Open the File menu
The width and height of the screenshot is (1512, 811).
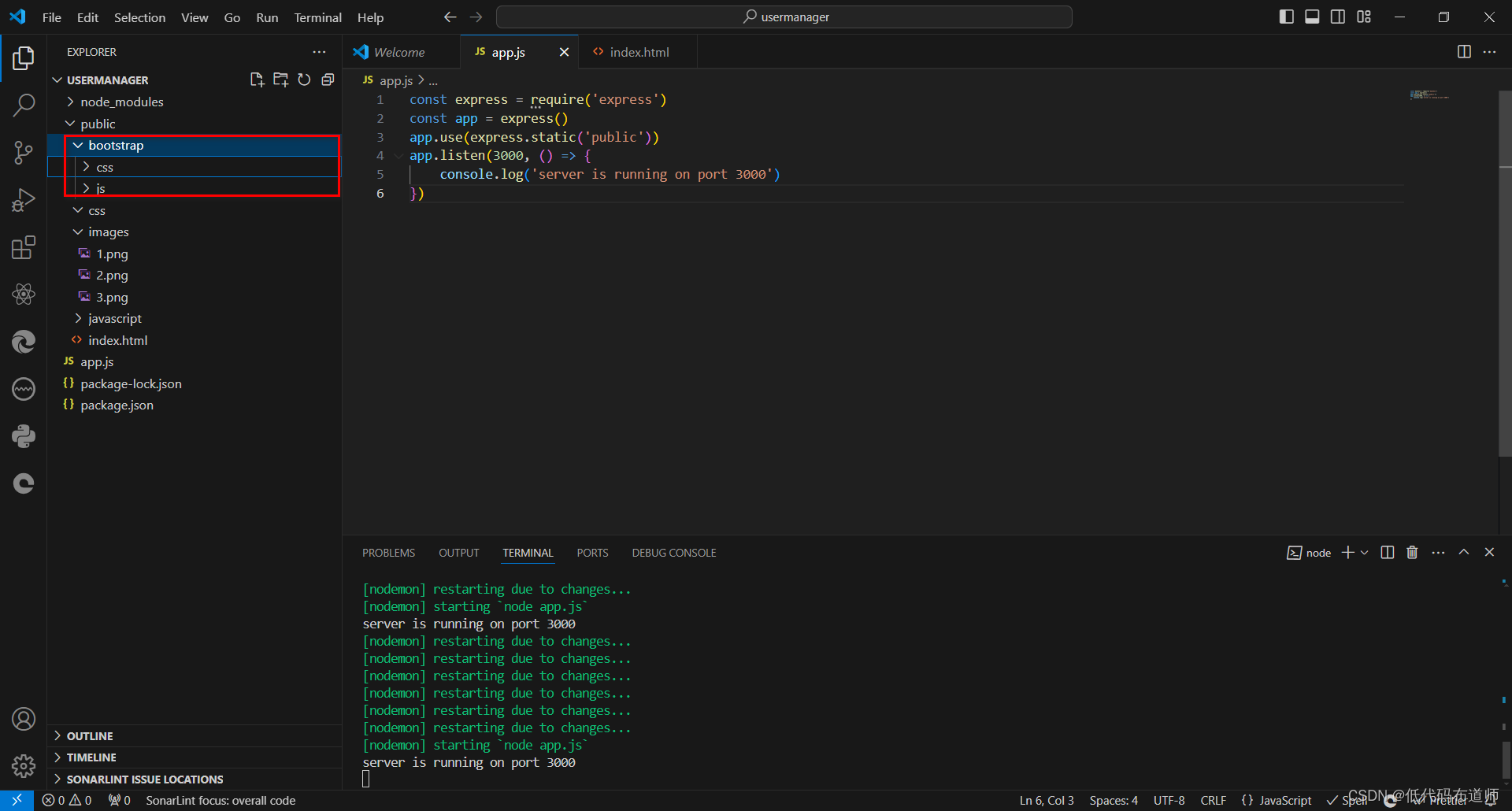tap(52, 17)
